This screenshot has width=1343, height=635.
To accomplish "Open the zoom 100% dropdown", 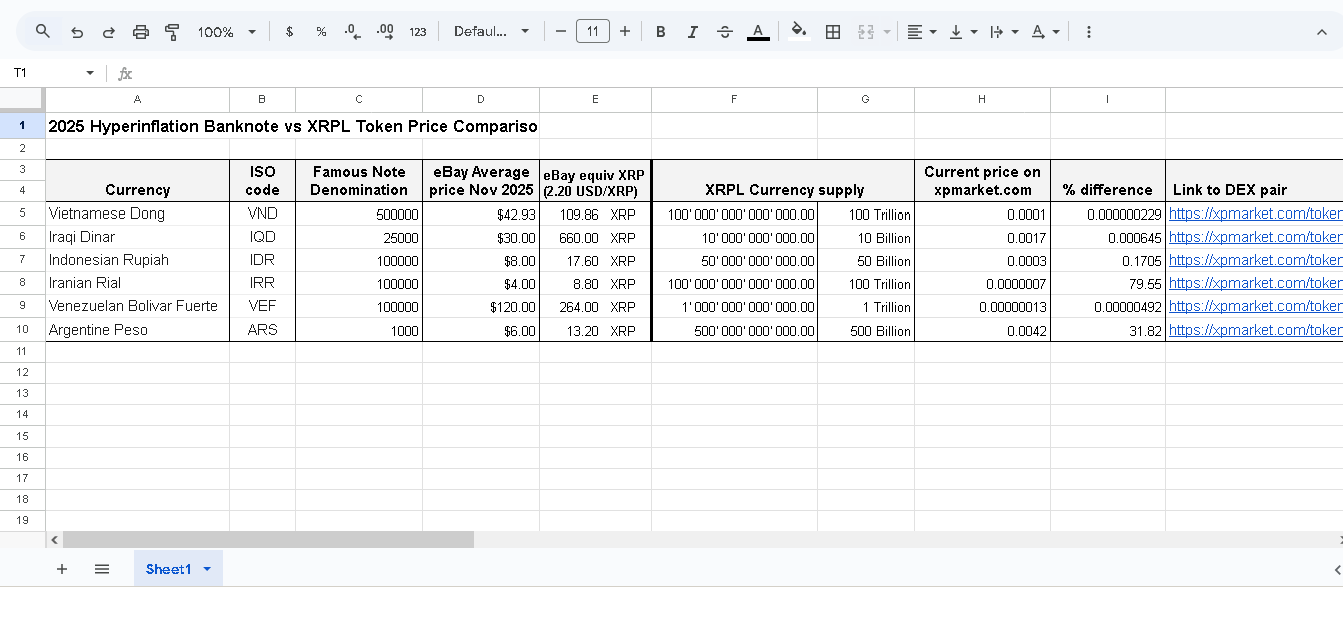I will coord(227,32).
